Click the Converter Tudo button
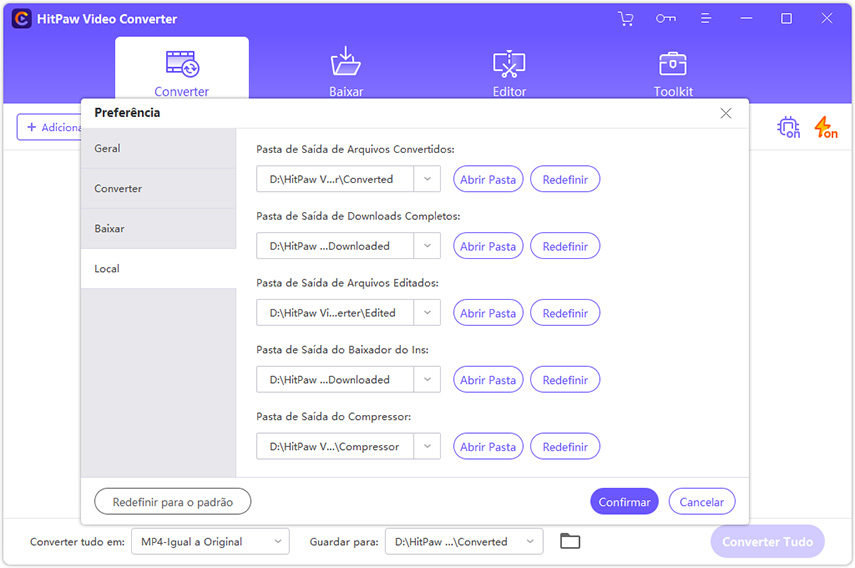855x568 pixels. 767,541
